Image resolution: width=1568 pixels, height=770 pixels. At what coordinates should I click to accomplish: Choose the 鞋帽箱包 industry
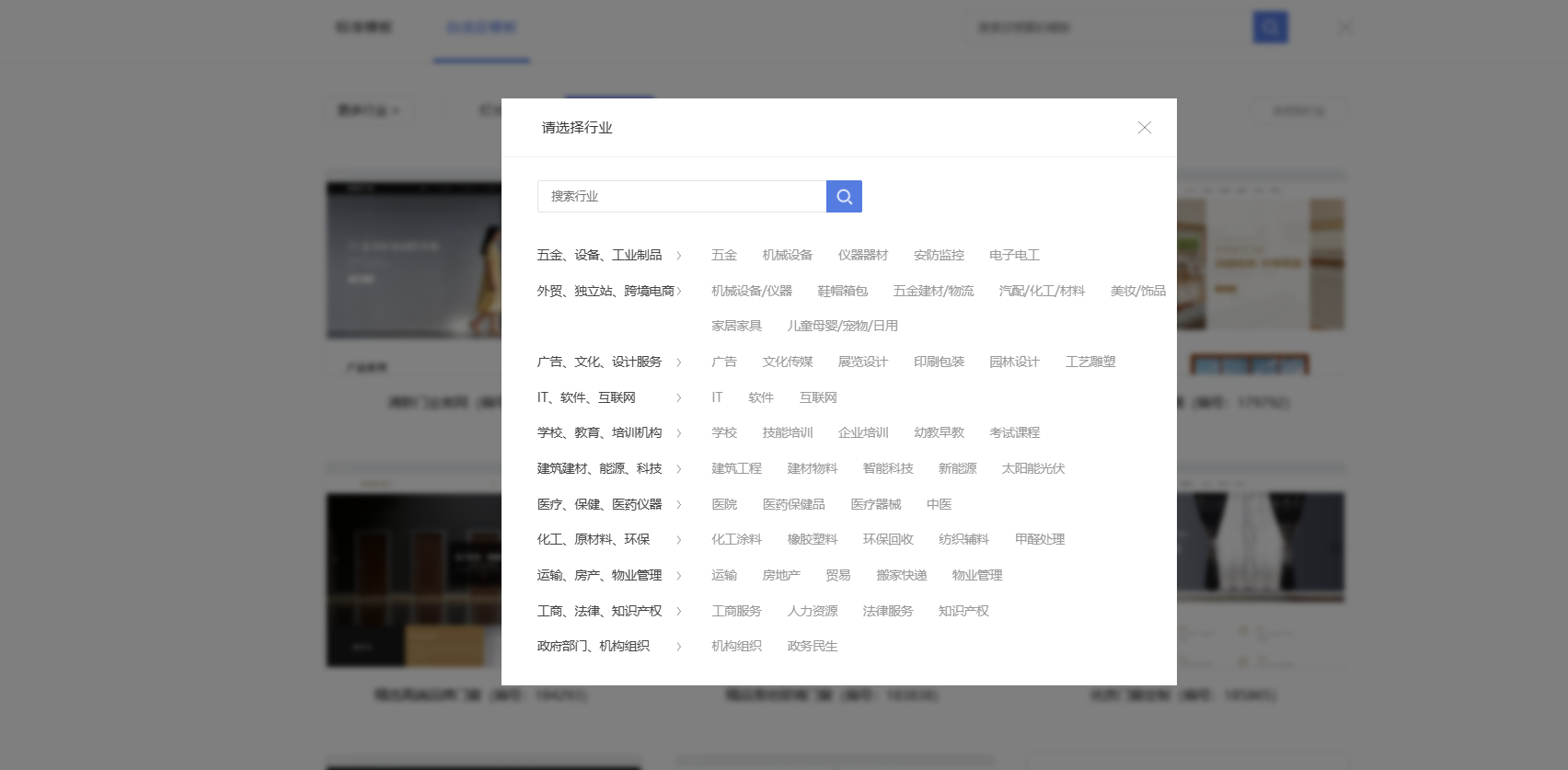pyautogui.click(x=843, y=291)
